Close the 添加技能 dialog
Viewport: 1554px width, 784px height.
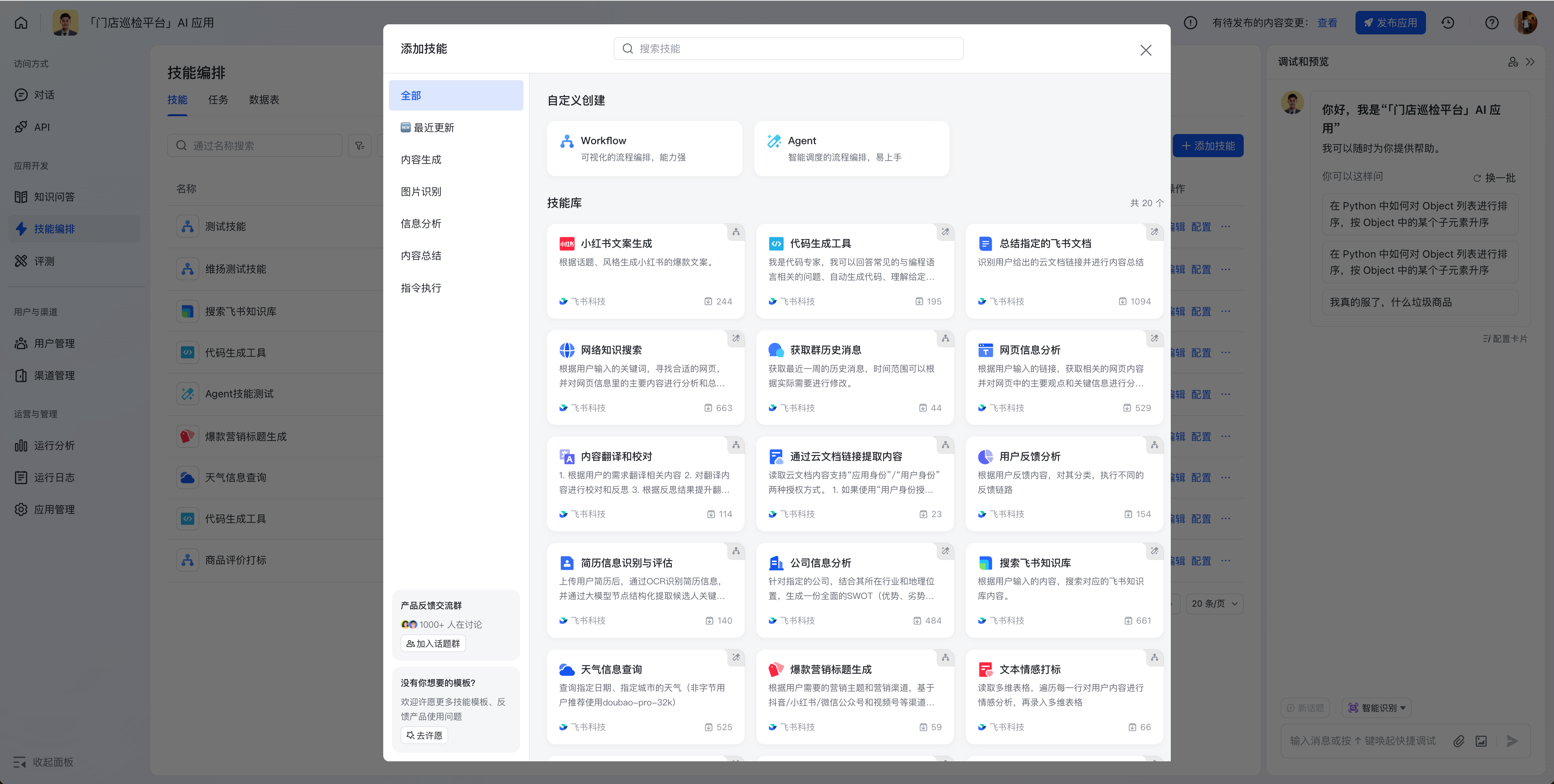pyautogui.click(x=1146, y=50)
